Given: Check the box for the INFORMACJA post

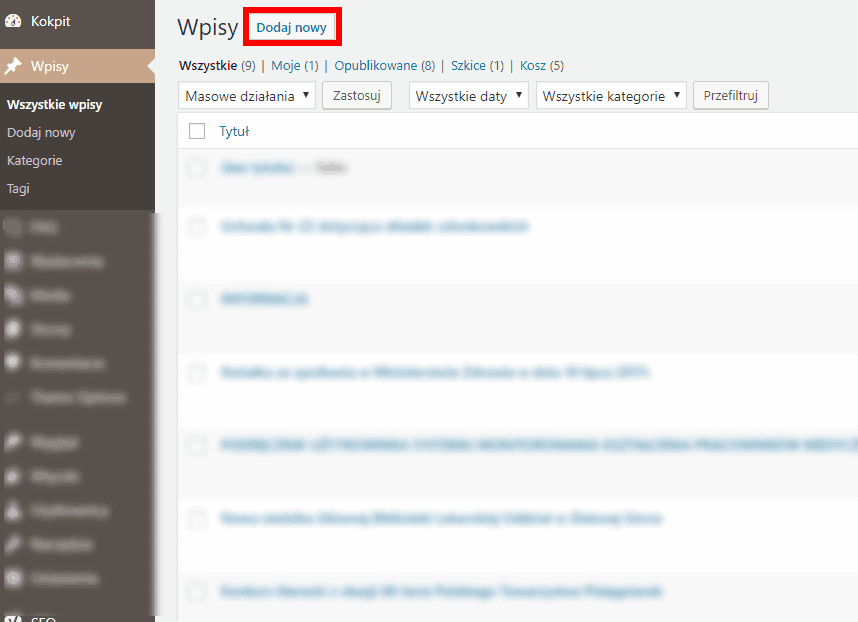Looking at the screenshot, I should point(197,299).
